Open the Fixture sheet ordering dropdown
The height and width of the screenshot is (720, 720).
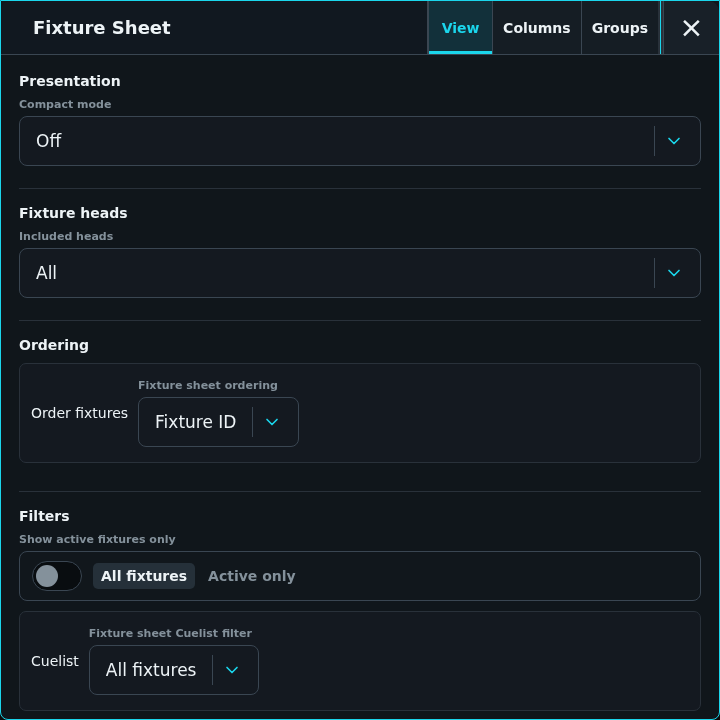218,422
